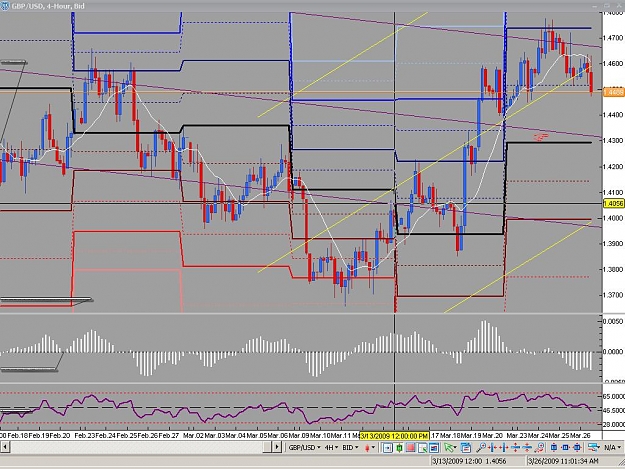Image resolution: width=625 pixels, height=469 pixels.
Task: Click the 65.0000 RSI axis label
Action: coord(613,396)
